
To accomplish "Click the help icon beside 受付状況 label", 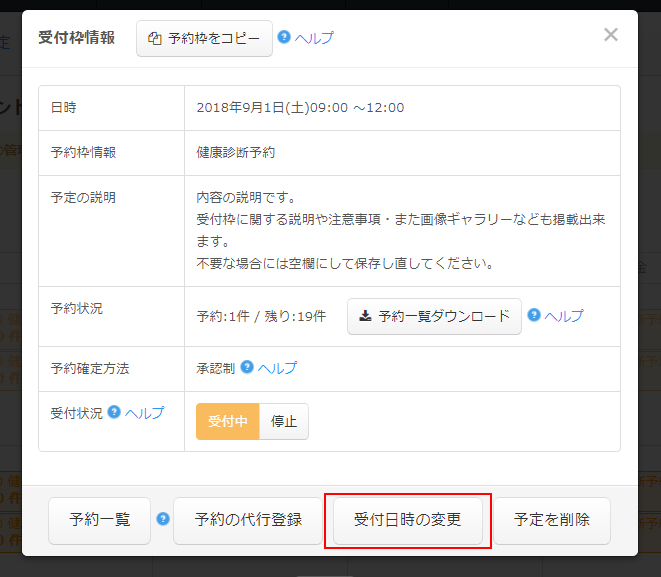I will point(114,412).
